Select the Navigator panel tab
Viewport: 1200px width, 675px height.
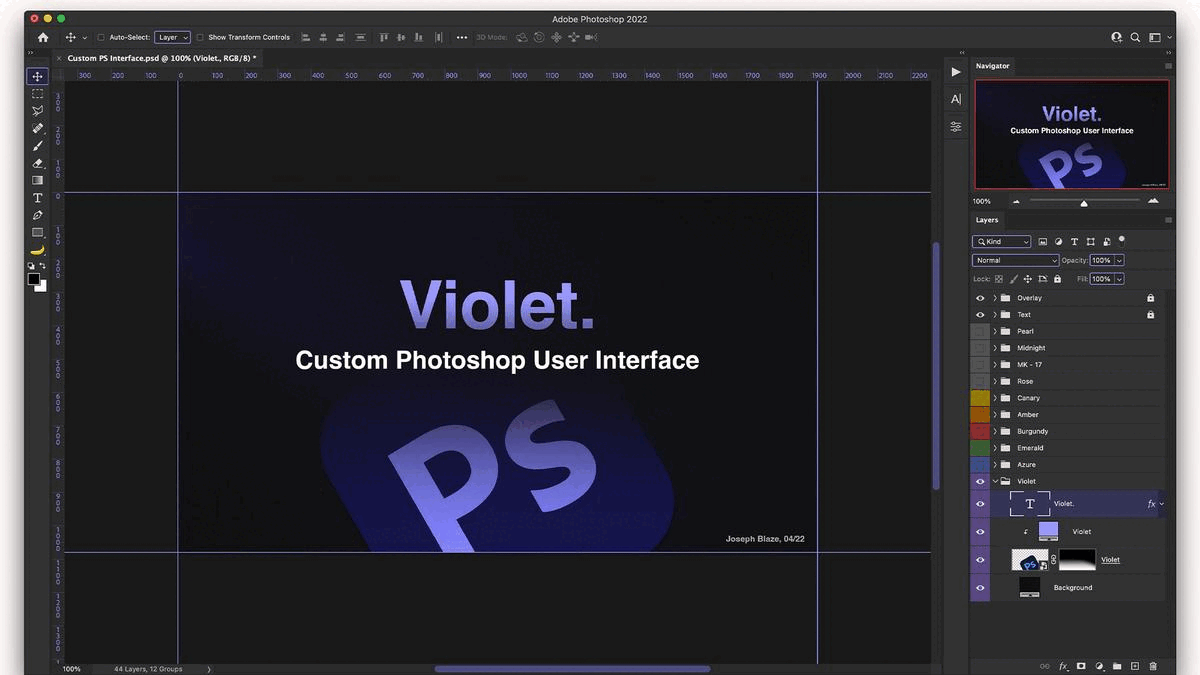993,66
